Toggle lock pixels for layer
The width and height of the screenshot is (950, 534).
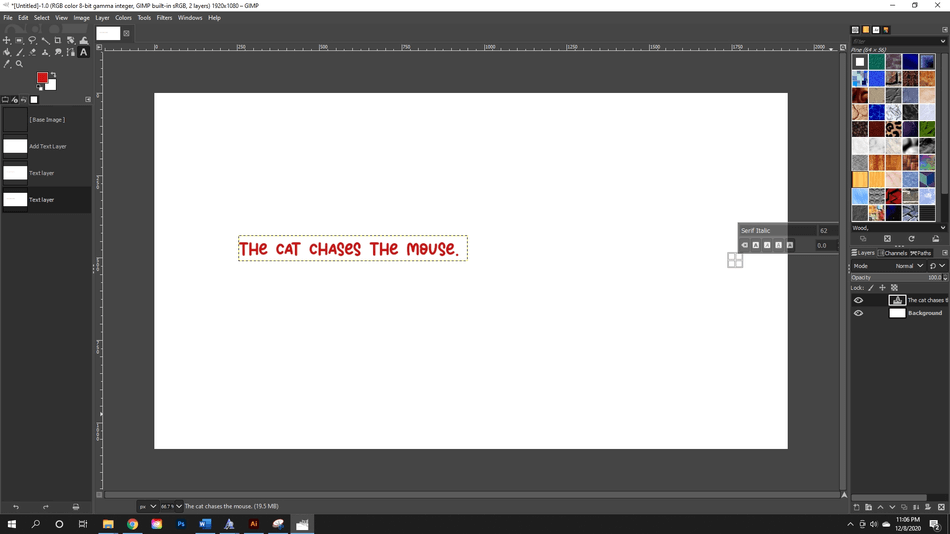tap(871, 288)
